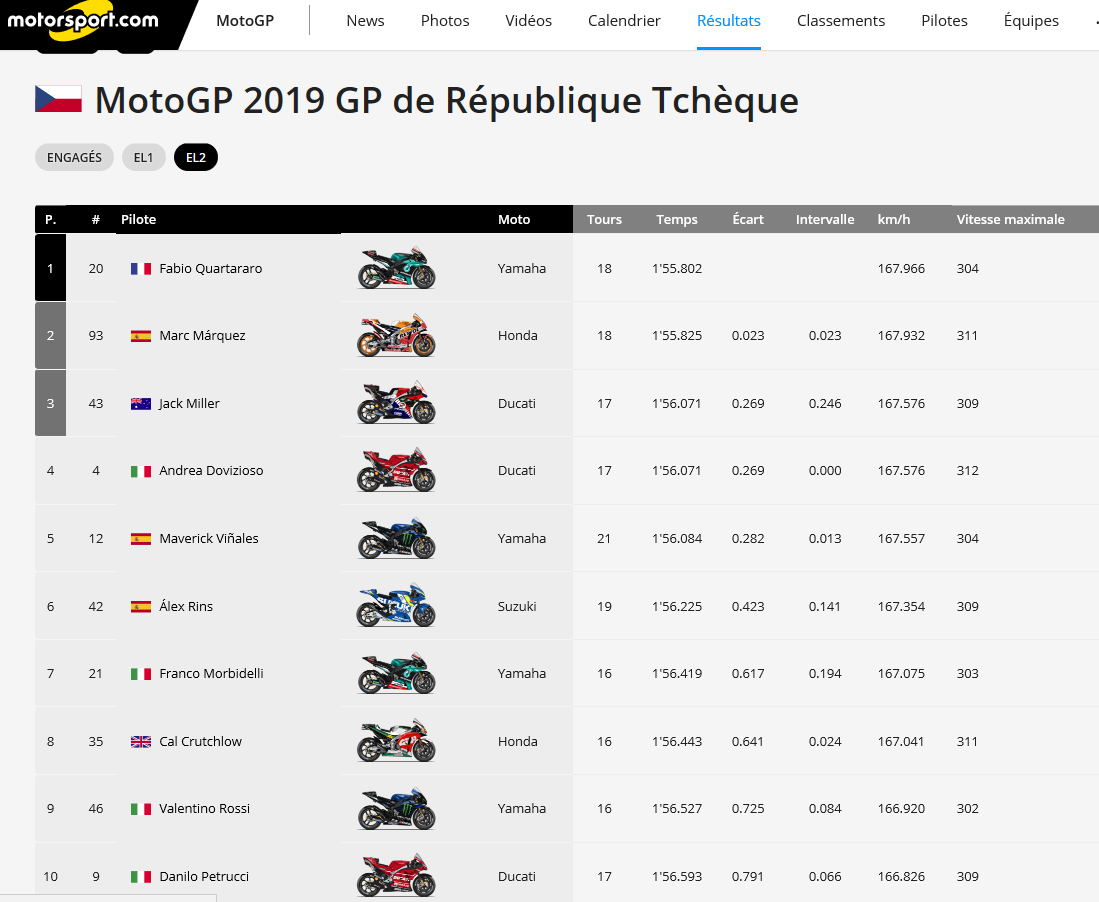1099x902 pixels.
Task: Click the French flag beside Fabio Quartararo
Action: click(141, 268)
